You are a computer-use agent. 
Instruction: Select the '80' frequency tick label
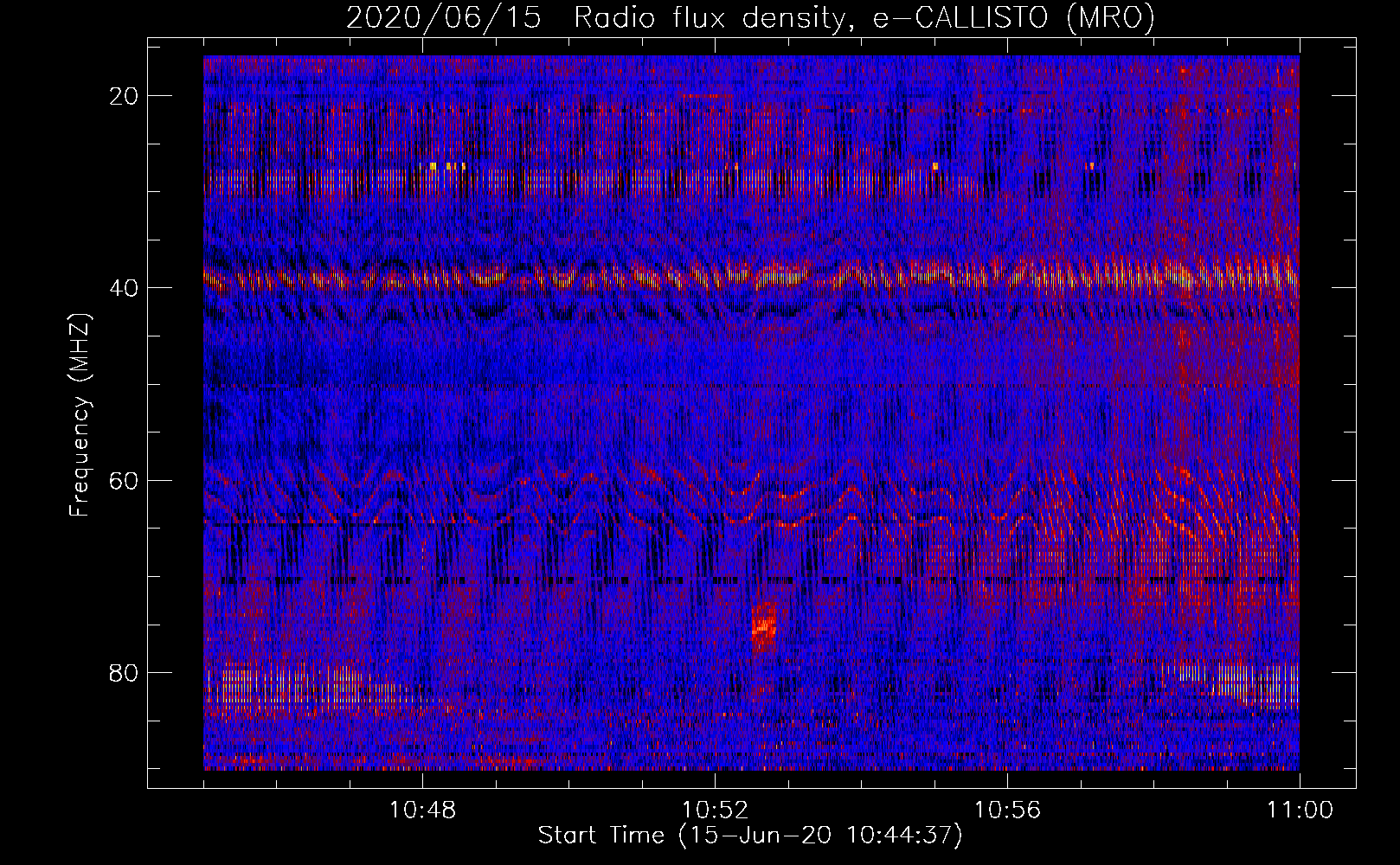[124, 672]
